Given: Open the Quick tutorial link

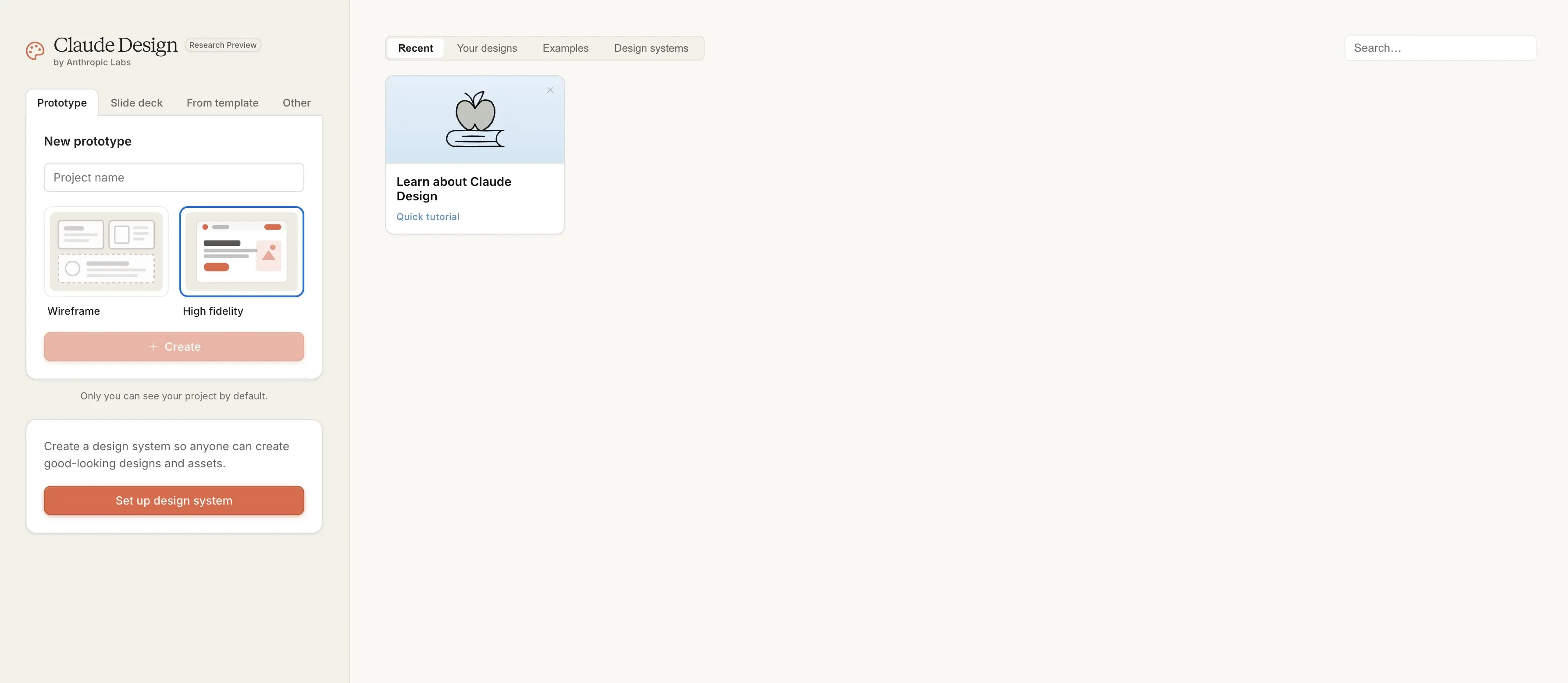Looking at the screenshot, I should click(428, 217).
